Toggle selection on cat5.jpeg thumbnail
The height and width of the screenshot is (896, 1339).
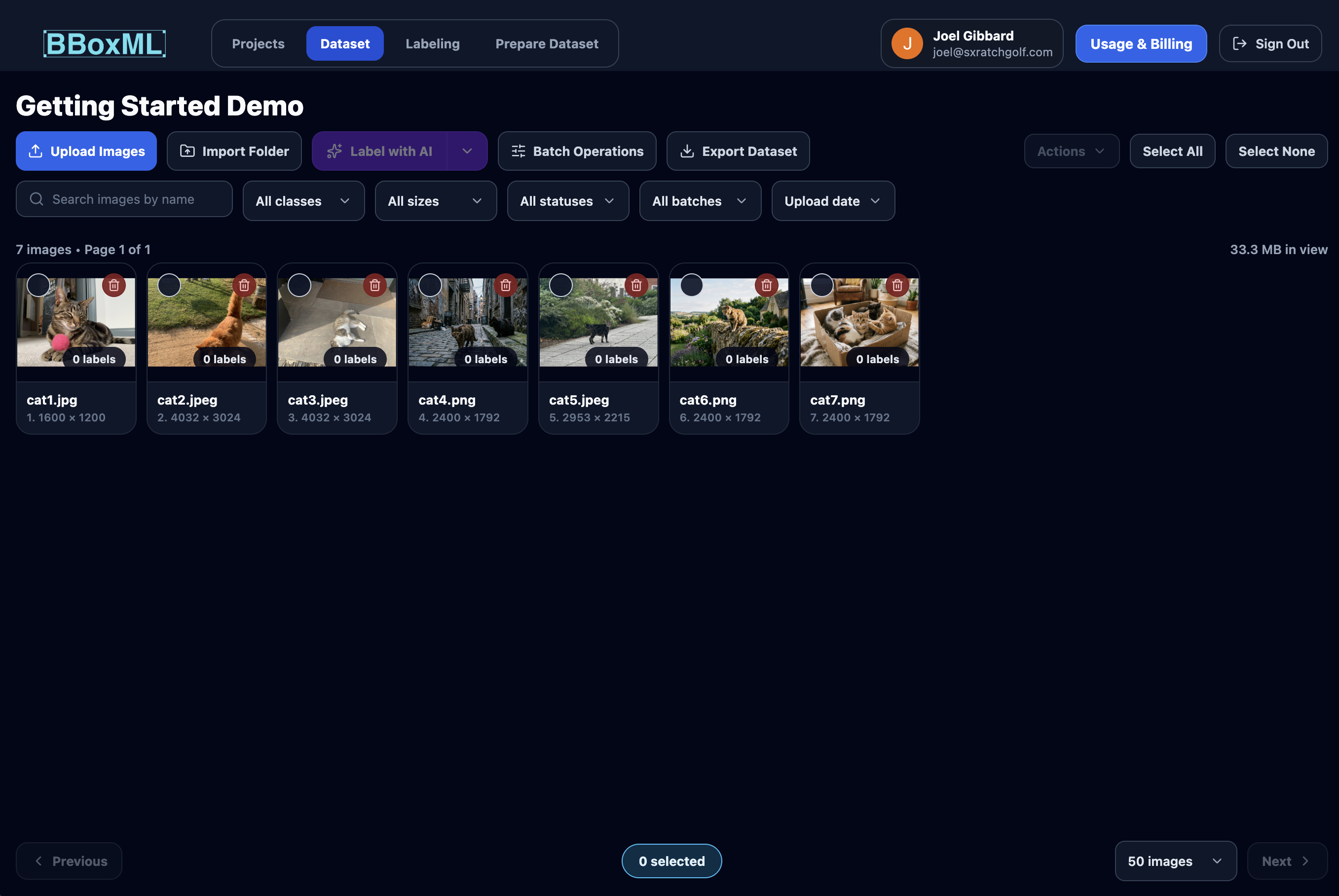(560, 285)
